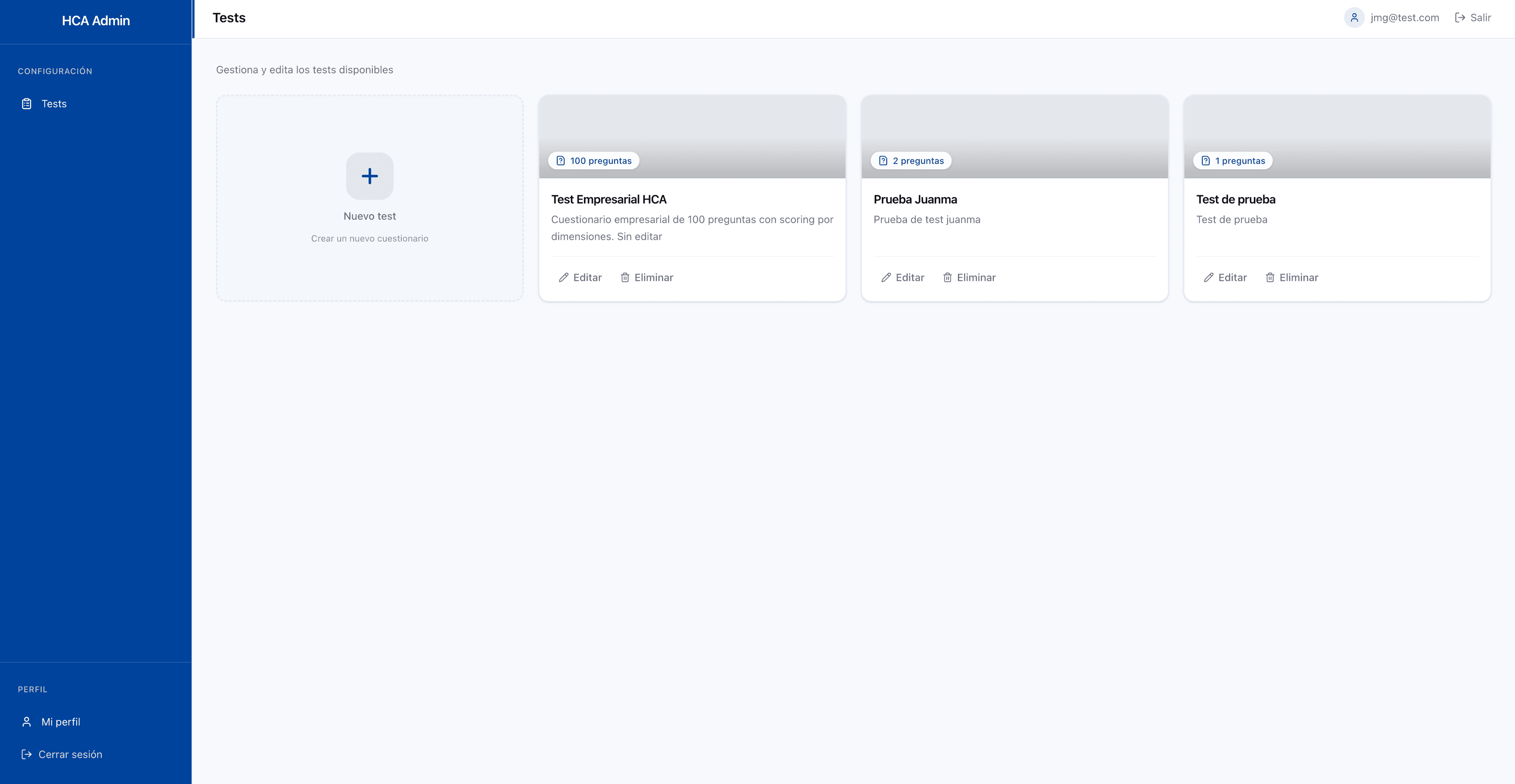The image size is (1515, 784).
Task: Click the pencil icon on Test Empresarial HCA
Action: (564, 277)
